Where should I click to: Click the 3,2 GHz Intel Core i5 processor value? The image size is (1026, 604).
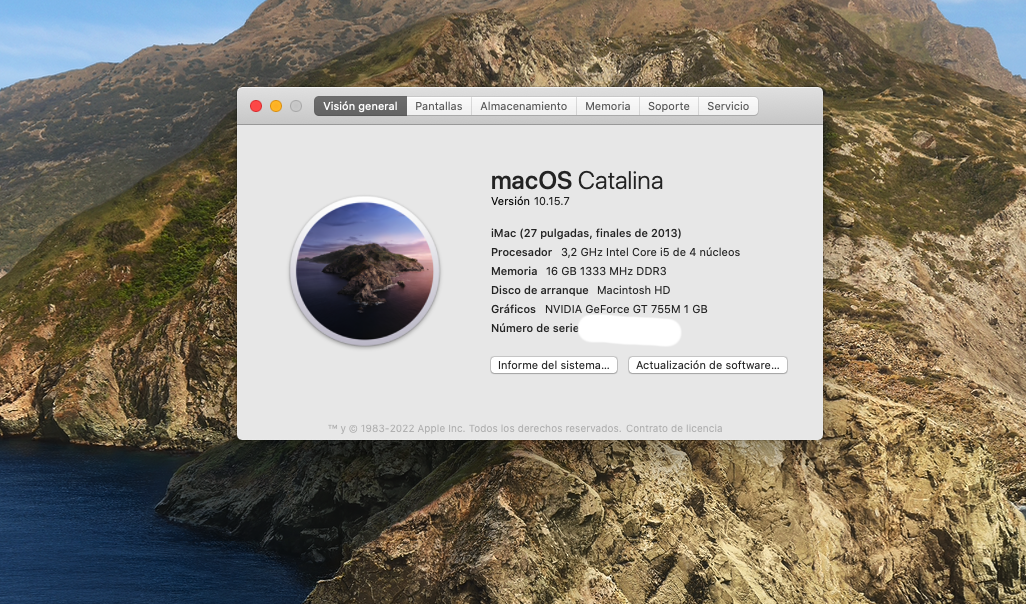coord(650,252)
